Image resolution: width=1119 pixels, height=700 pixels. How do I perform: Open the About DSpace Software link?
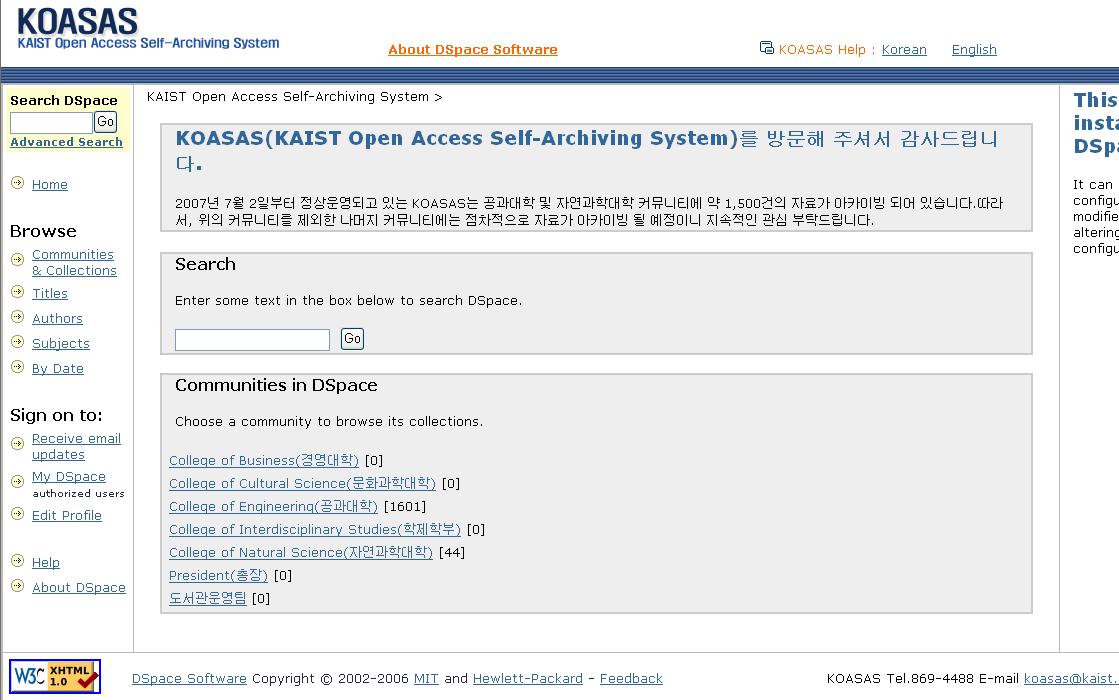472,49
